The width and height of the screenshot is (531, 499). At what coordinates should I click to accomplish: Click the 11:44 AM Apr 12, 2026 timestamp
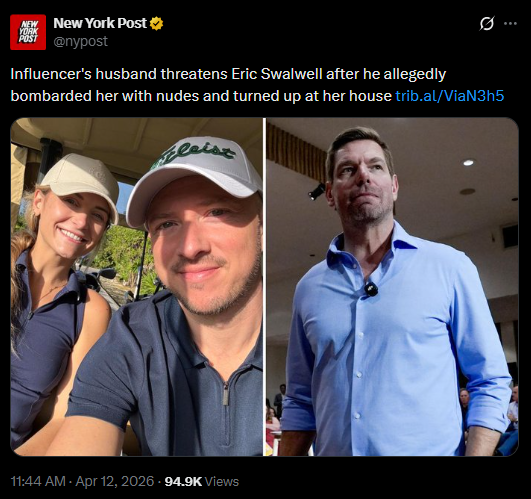(82, 481)
